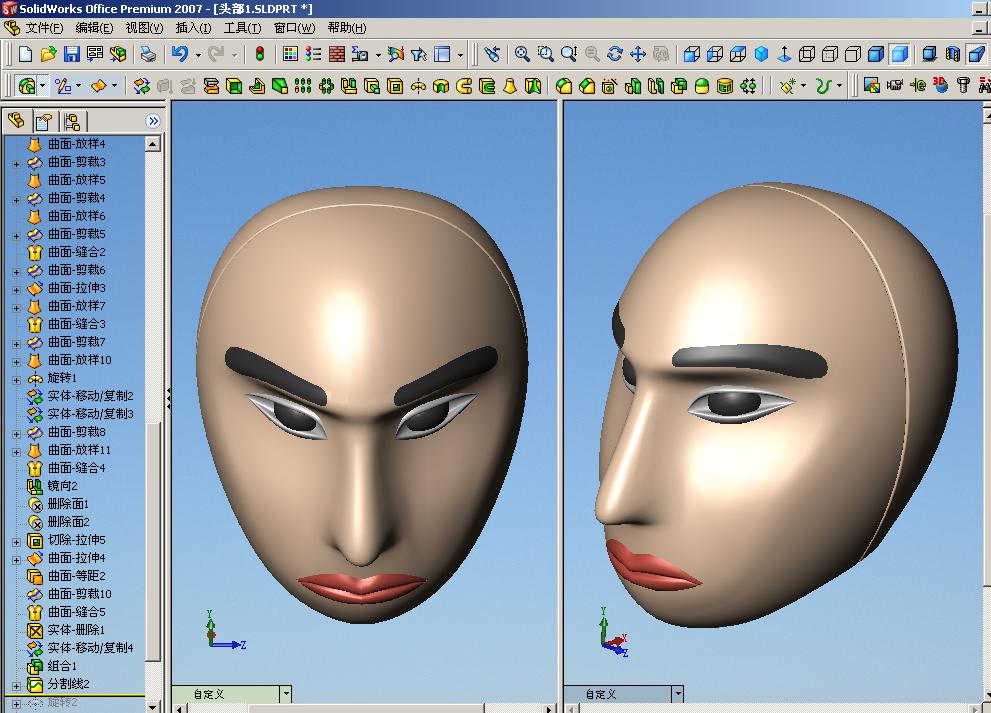Open the Features toolbar dropdown arrow
Image resolution: width=991 pixels, height=713 pixels.
(x=42, y=86)
